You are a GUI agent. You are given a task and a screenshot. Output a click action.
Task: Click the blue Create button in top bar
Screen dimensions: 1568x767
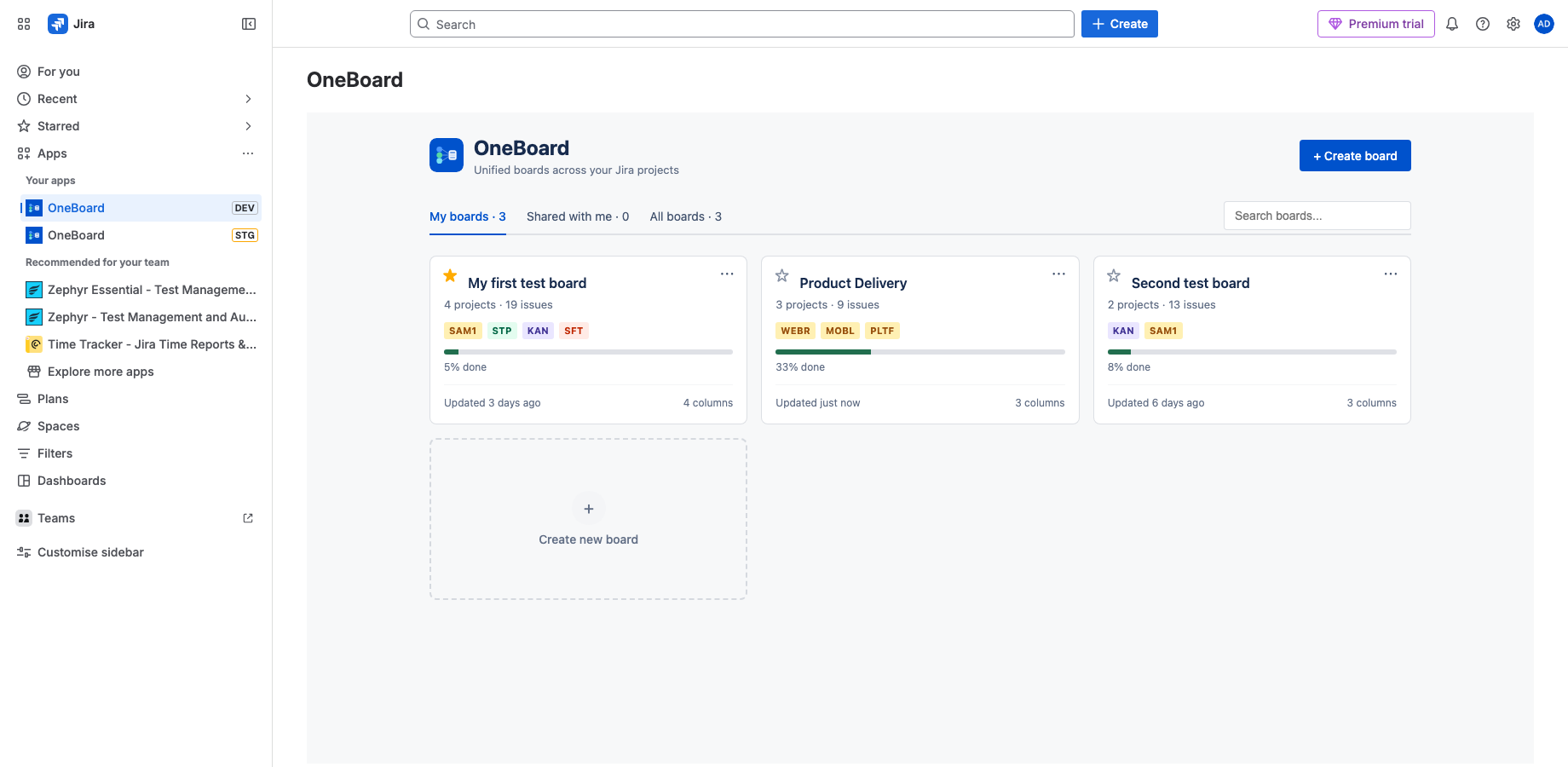1120,24
